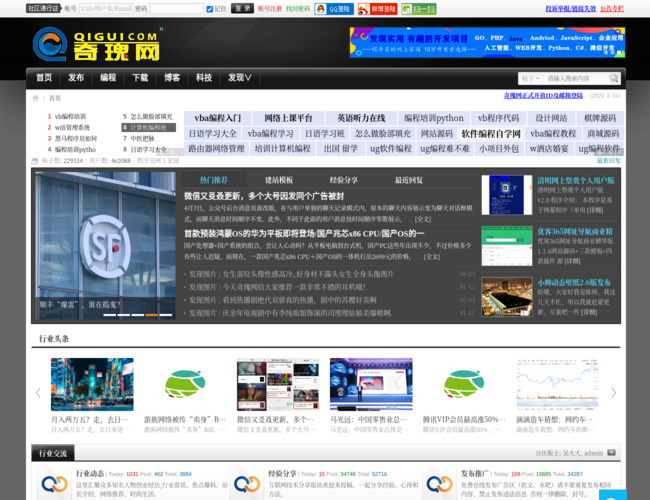Open the 月入两万五 neon street thumbnail
Viewport: 650px width, 500px height.
92,384
